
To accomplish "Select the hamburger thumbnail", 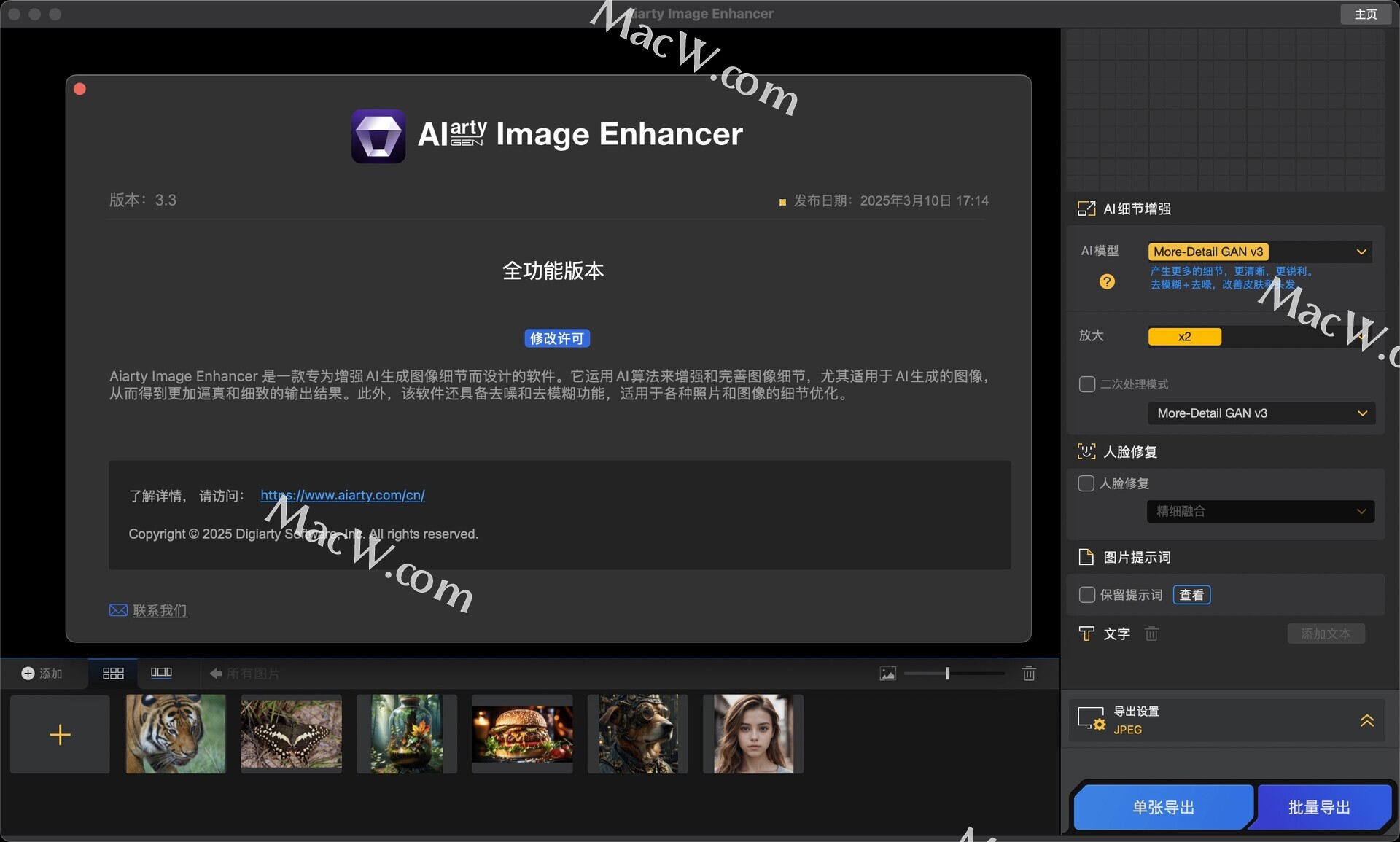I will (522, 734).
